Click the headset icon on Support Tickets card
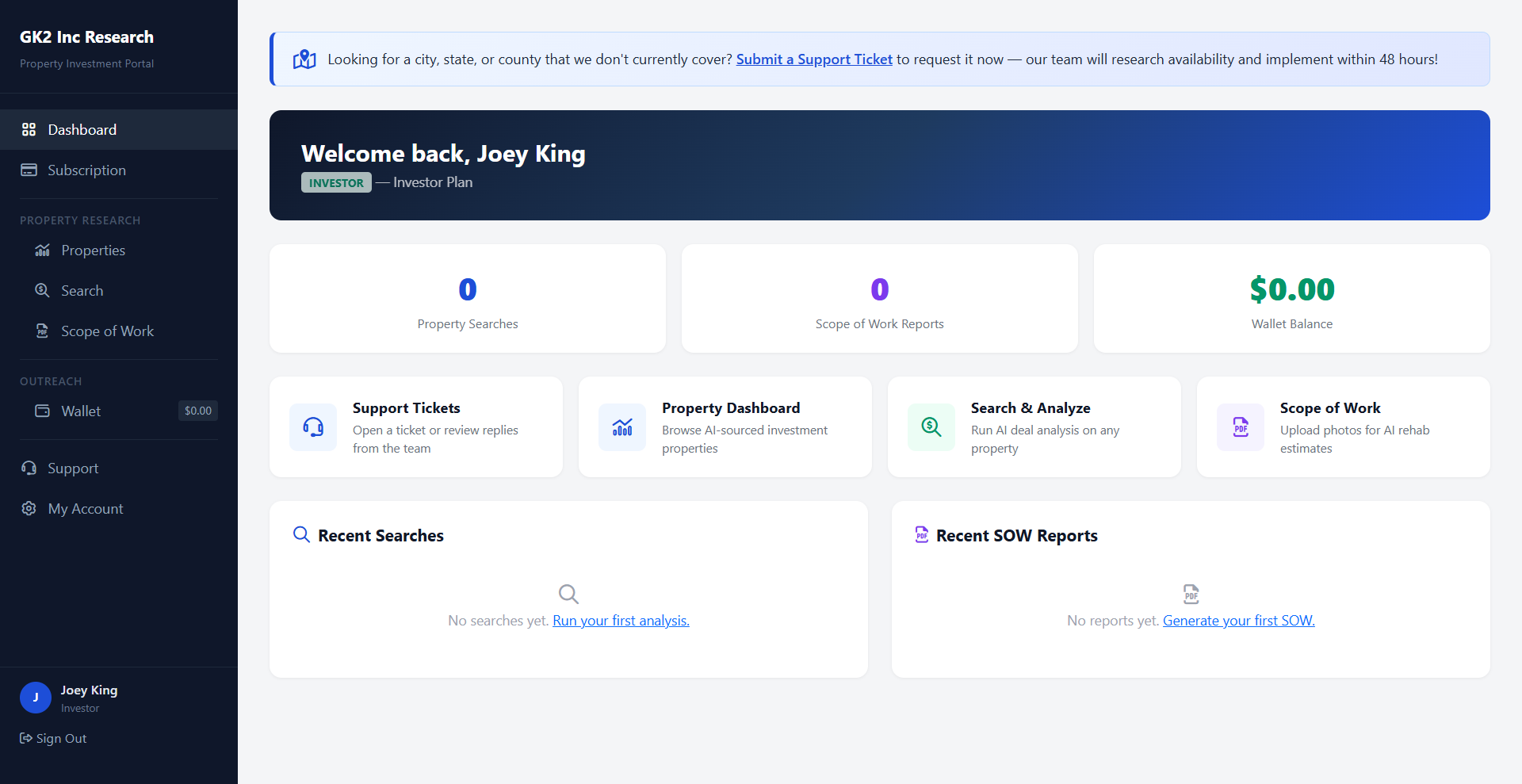The width and height of the screenshot is (1522, 784). [x=312, y=426]
